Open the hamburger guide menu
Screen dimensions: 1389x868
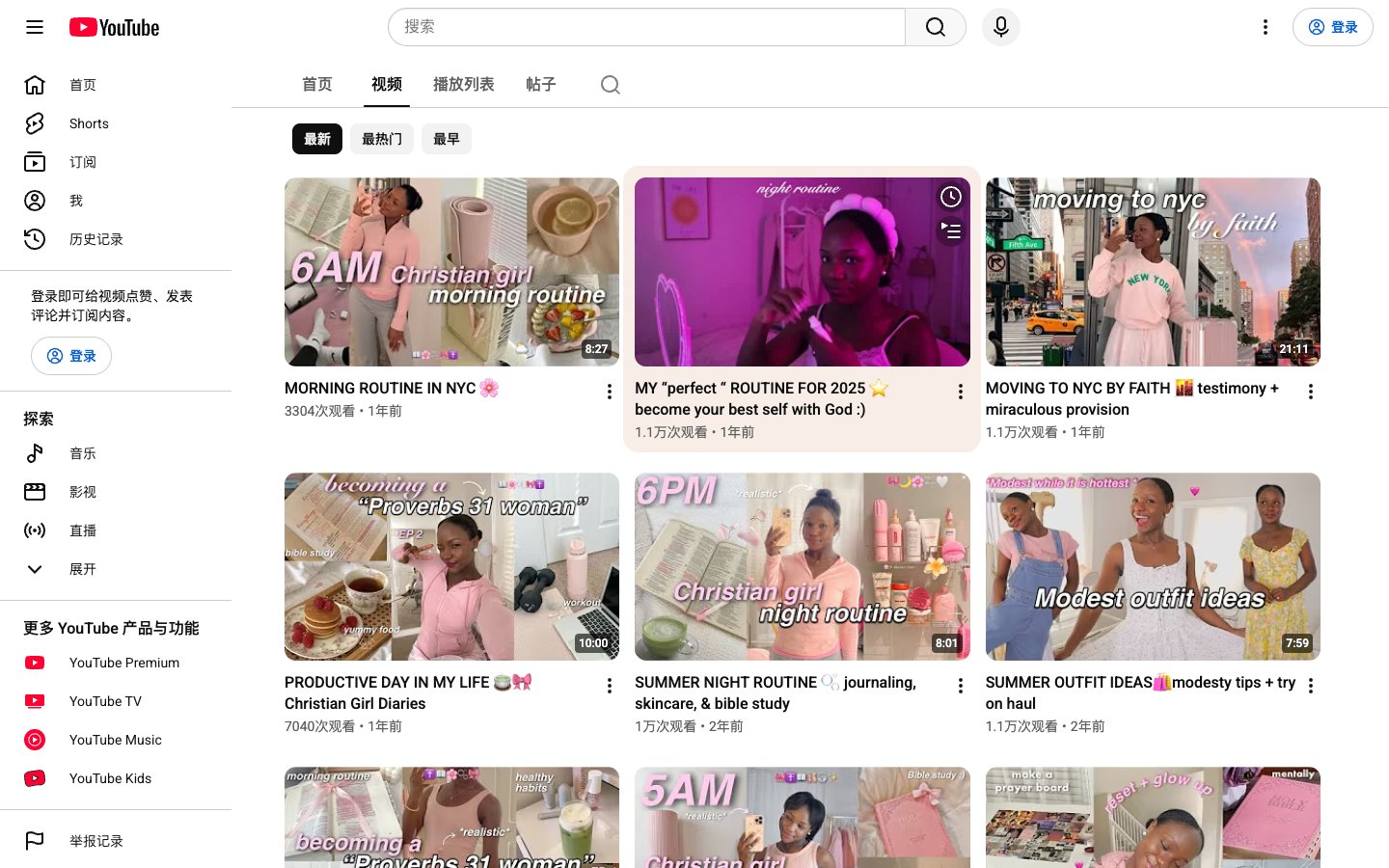coord(35,27)
